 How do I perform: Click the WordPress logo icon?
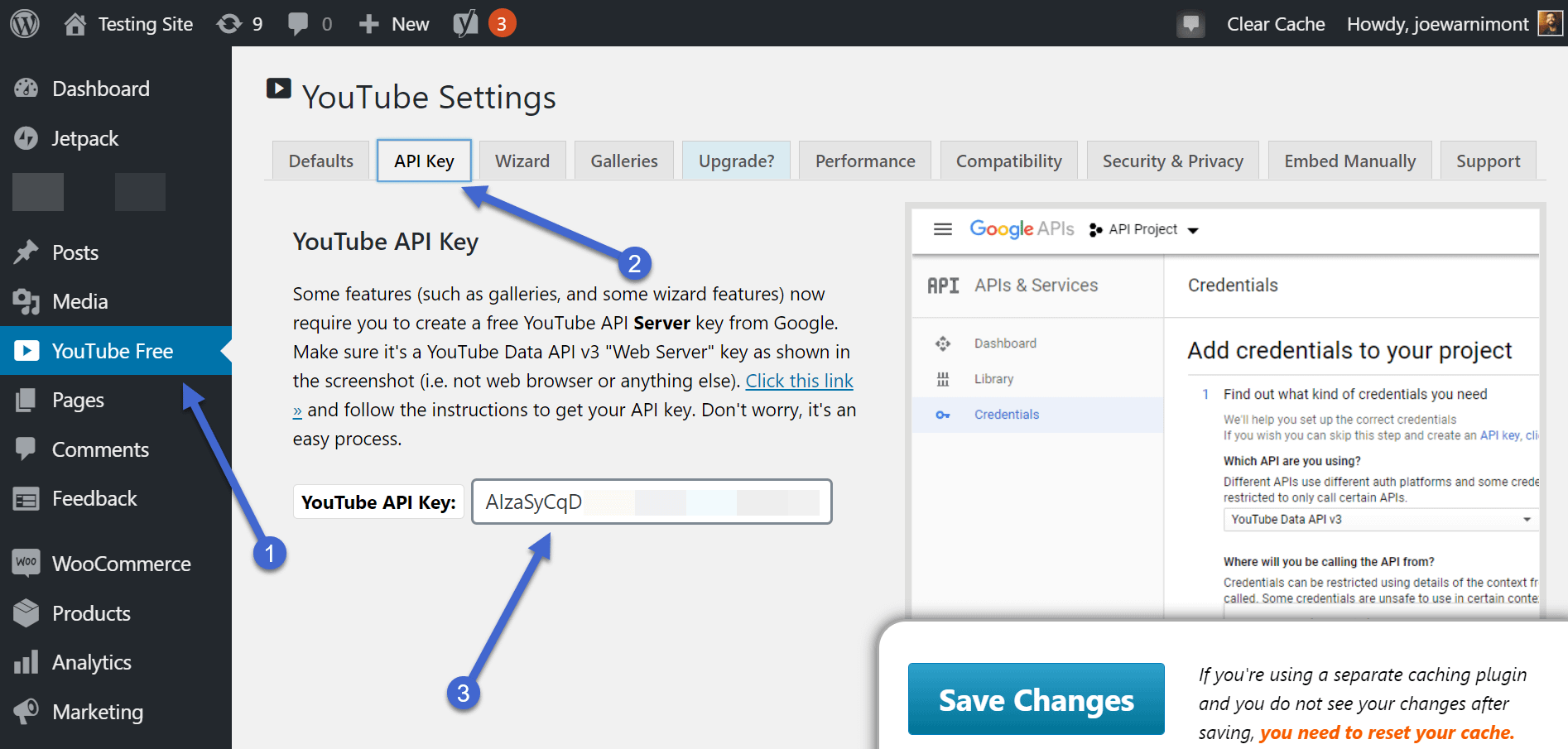point(25,24)
